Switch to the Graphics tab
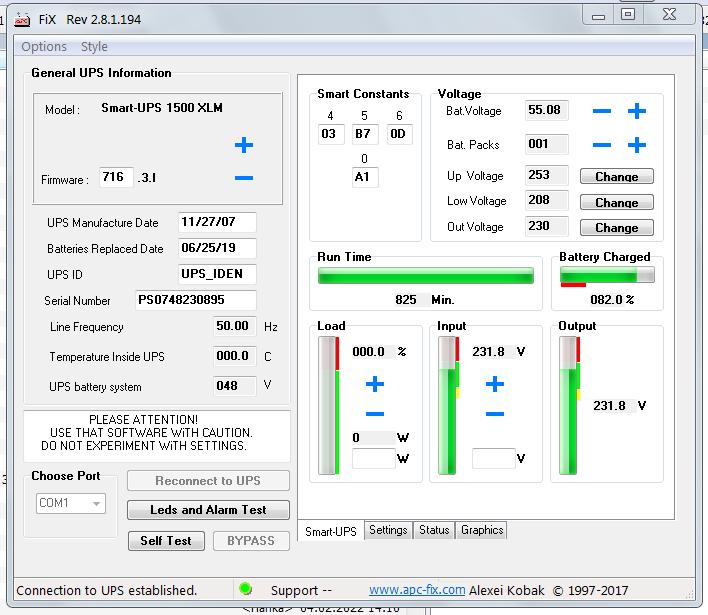Screen dimensions: 708x615 click(x=482, y=530)
